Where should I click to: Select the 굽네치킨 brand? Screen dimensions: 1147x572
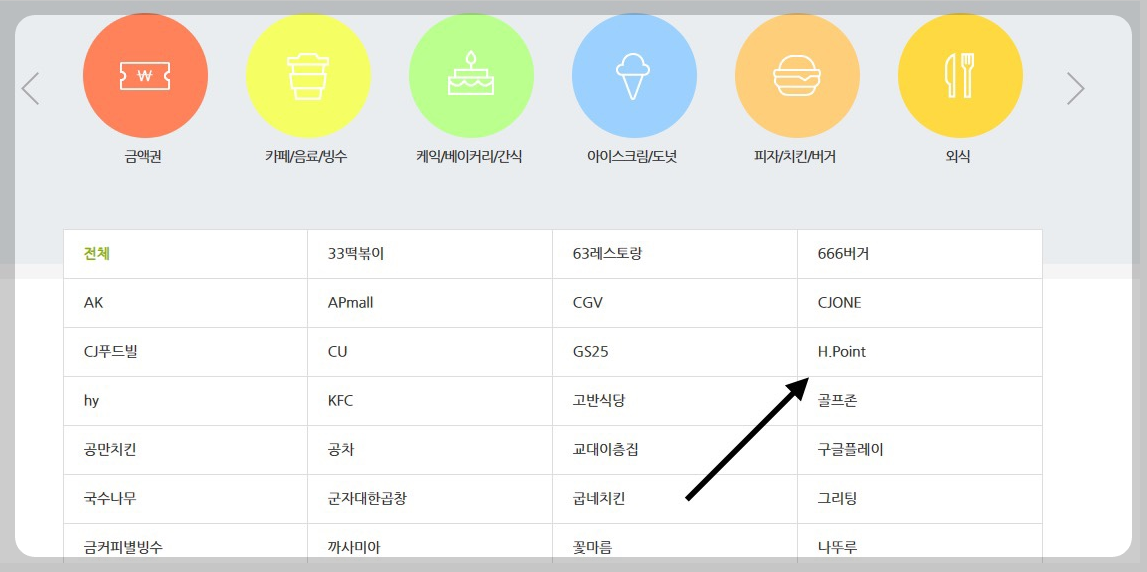click(674, 499)
